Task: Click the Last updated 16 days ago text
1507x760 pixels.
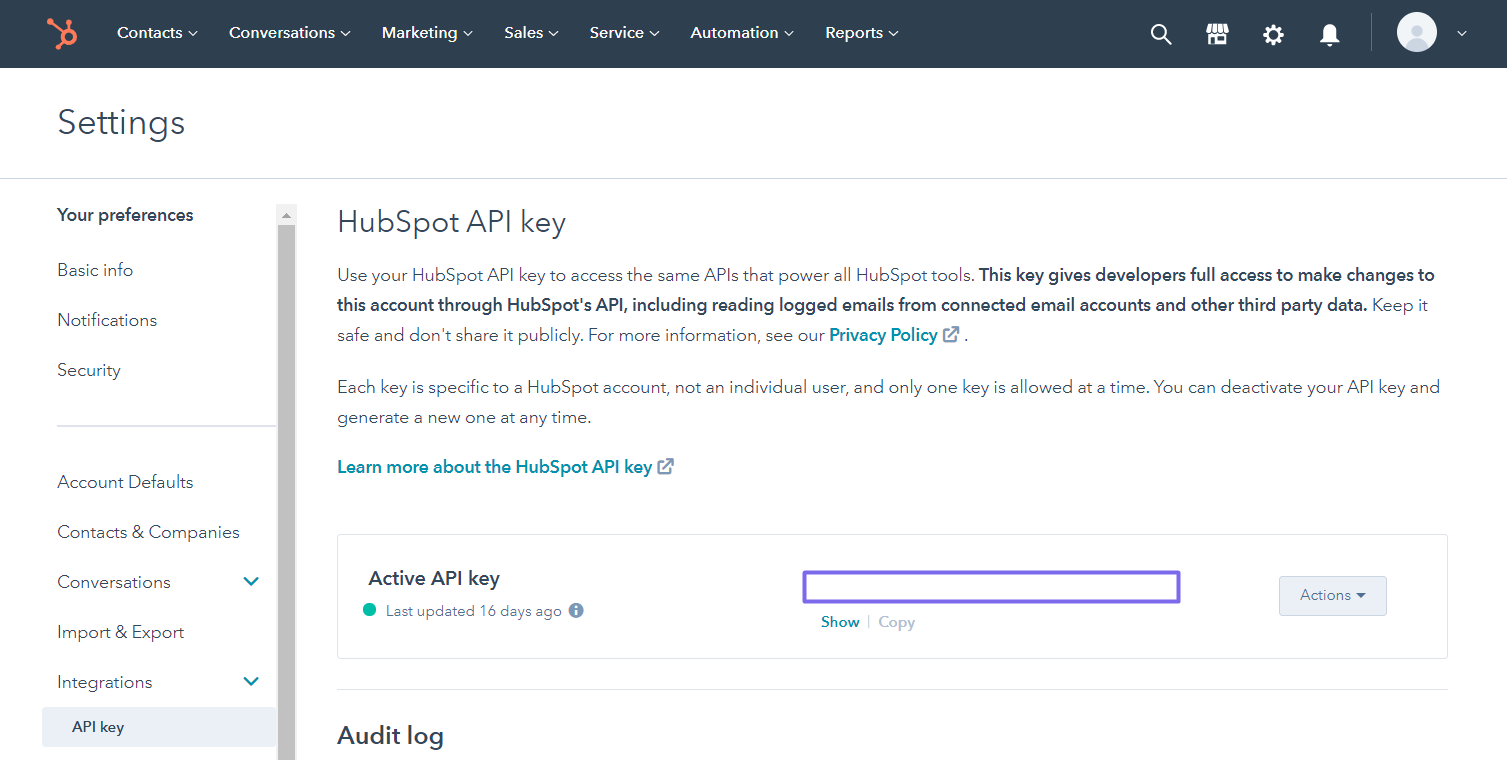Action: tap(474, 611)
